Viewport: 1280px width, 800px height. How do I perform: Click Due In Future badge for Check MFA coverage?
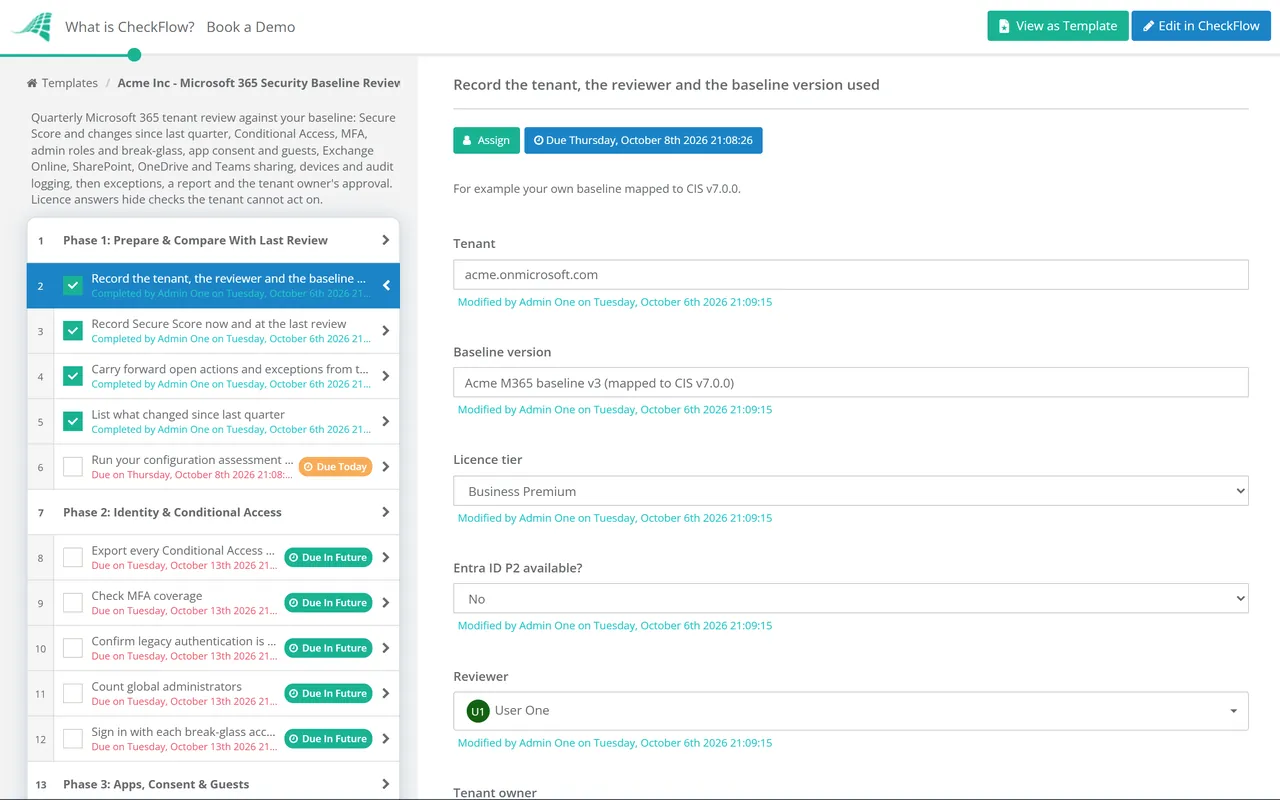pos(328,603)
